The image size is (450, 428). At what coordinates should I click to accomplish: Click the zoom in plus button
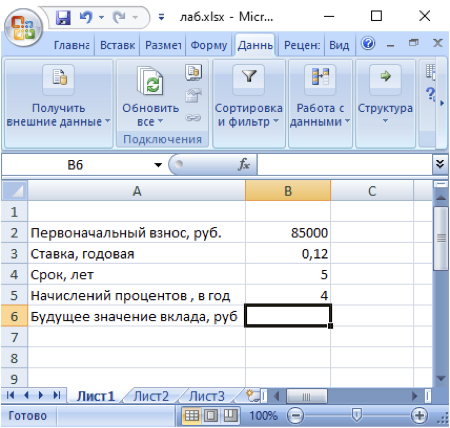point(419,416)
